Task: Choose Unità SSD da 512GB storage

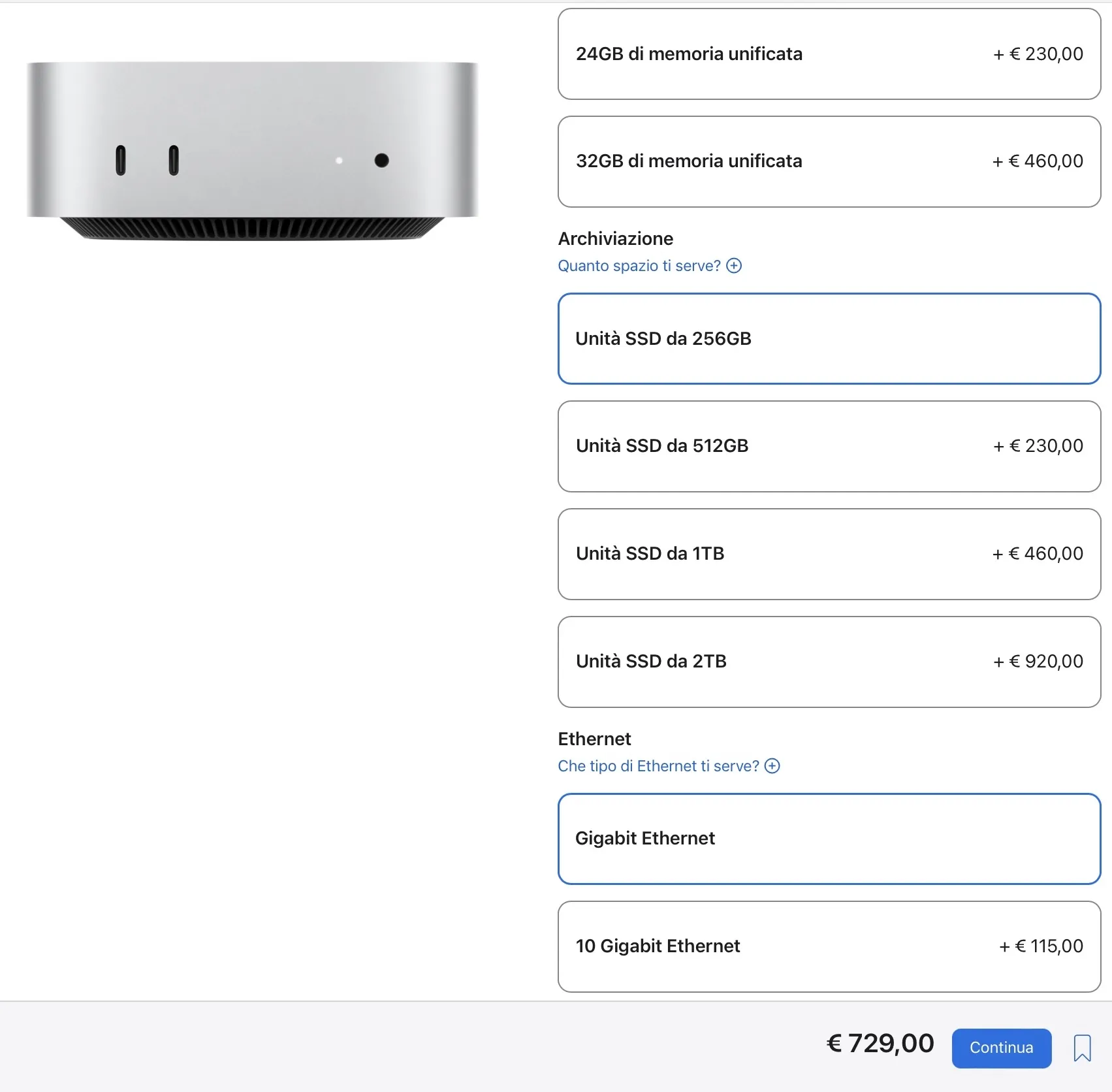Action: point(829,446)
